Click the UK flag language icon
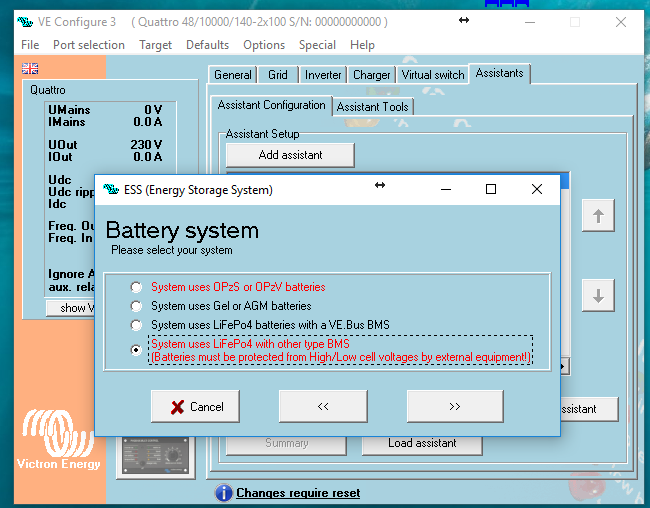The image size is (650, 508). (x=30, y=68)
